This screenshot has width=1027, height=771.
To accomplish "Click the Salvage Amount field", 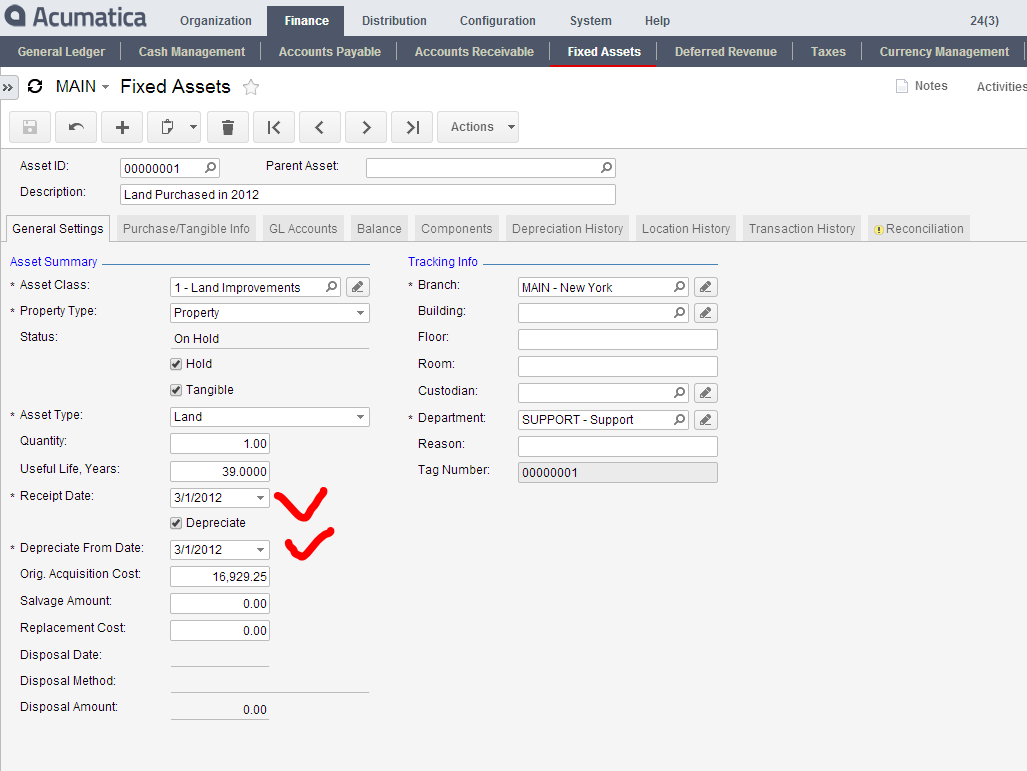I will pos(219,603).
